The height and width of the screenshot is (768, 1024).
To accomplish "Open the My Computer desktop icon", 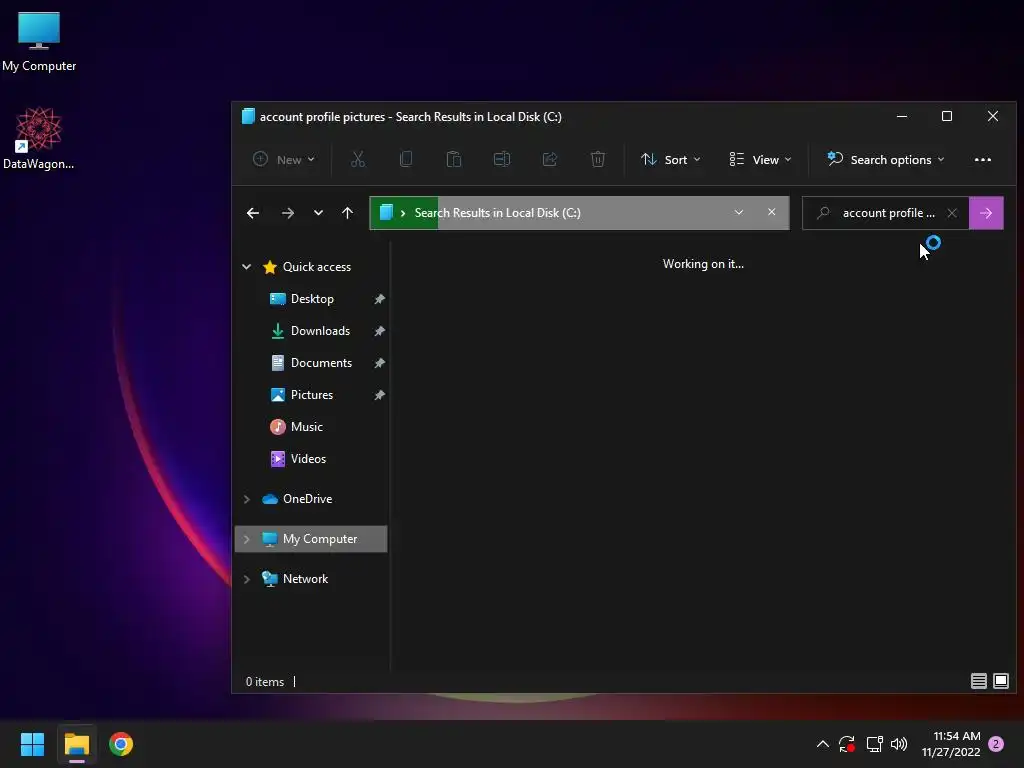I will tap(39, 42).
